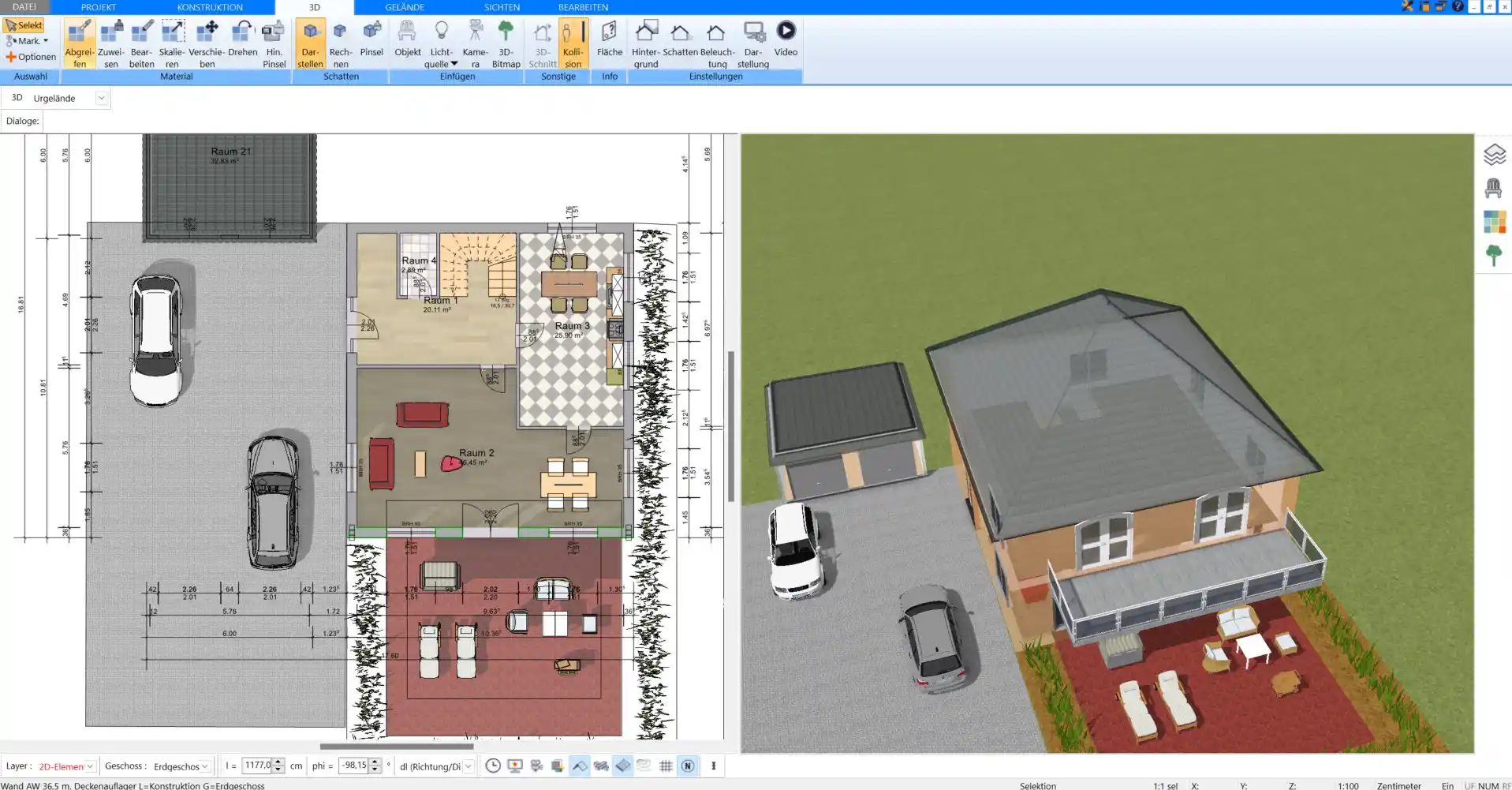Choose the Skalieren material tool
Image resolution: width=1512 pixels, height=790 pixels.
[x=172, y=44]
